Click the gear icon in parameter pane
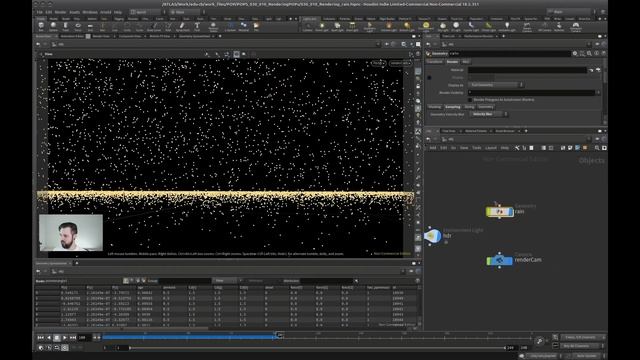Viewport: 640px width, 360px height. pyautogui.click(x=575, y=53)
